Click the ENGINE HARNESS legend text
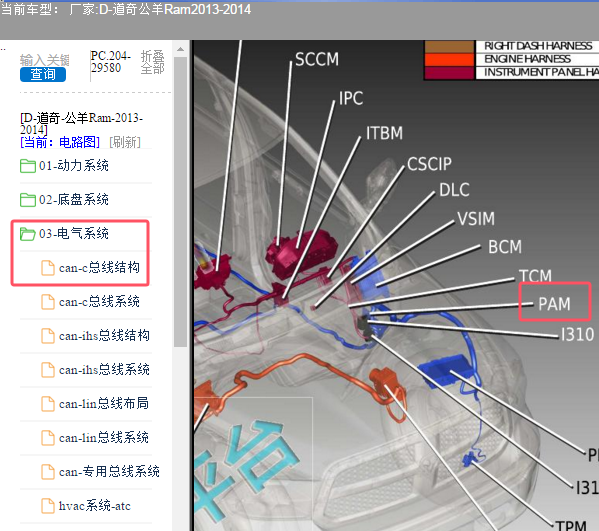Viewport: 599px width, 531px height. 527,59
